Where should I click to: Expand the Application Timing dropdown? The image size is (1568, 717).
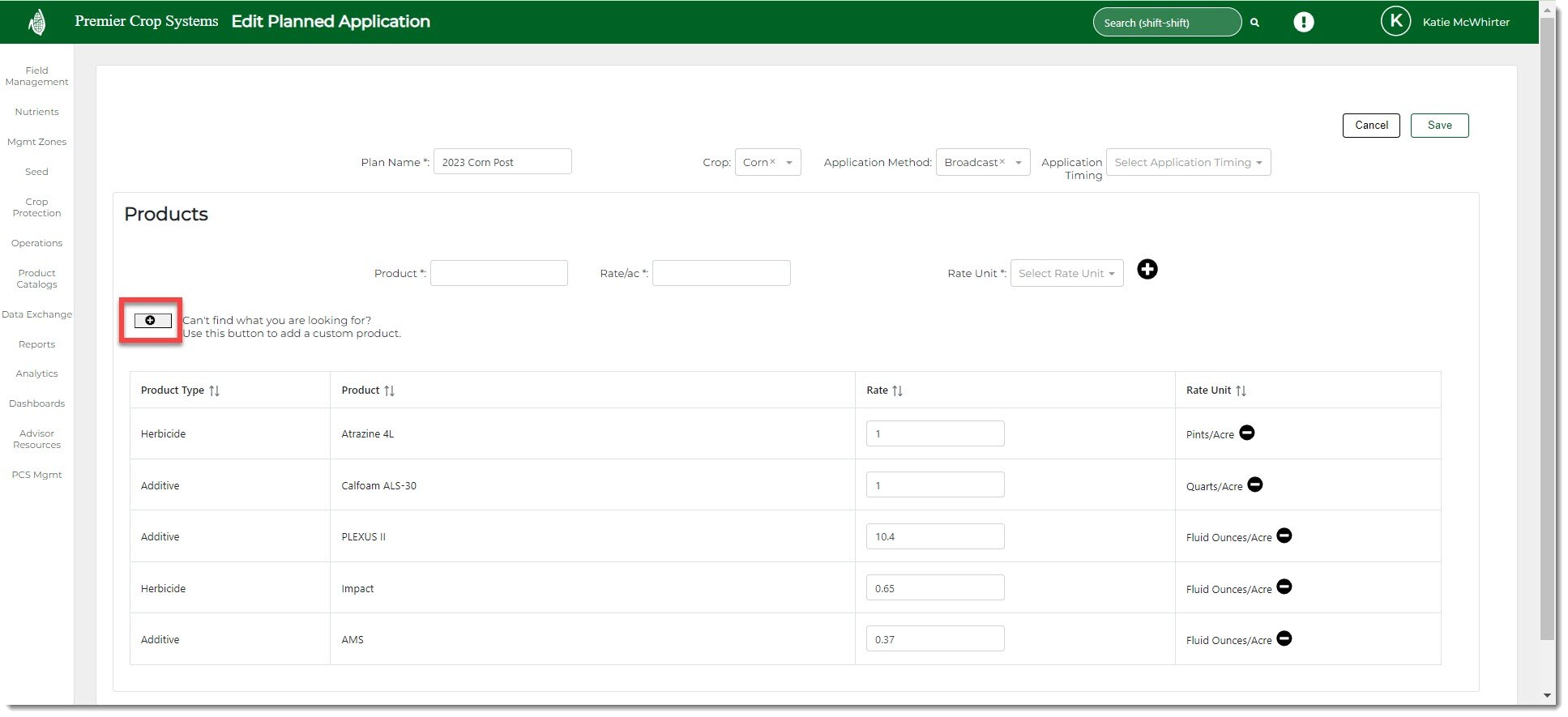tap(1187, 163)
